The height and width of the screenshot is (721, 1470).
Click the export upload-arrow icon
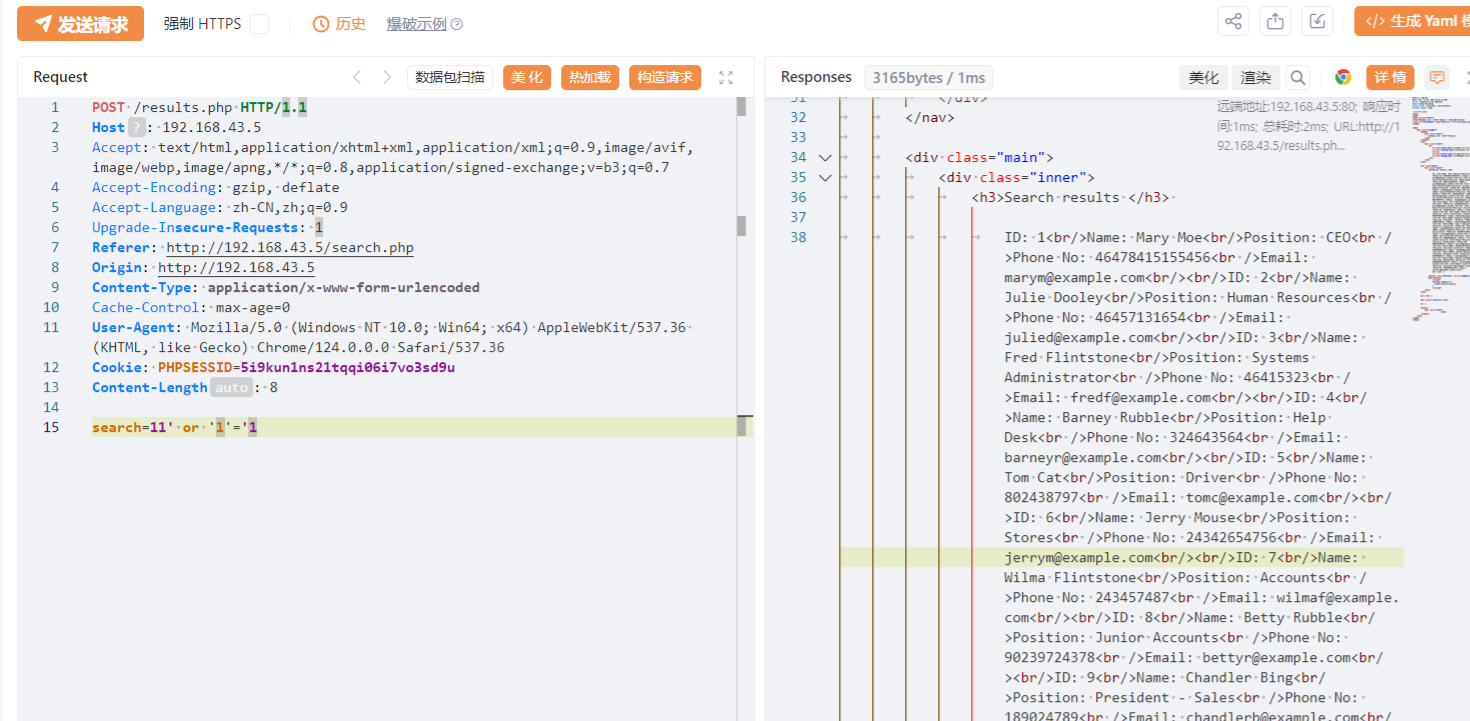1275,21
